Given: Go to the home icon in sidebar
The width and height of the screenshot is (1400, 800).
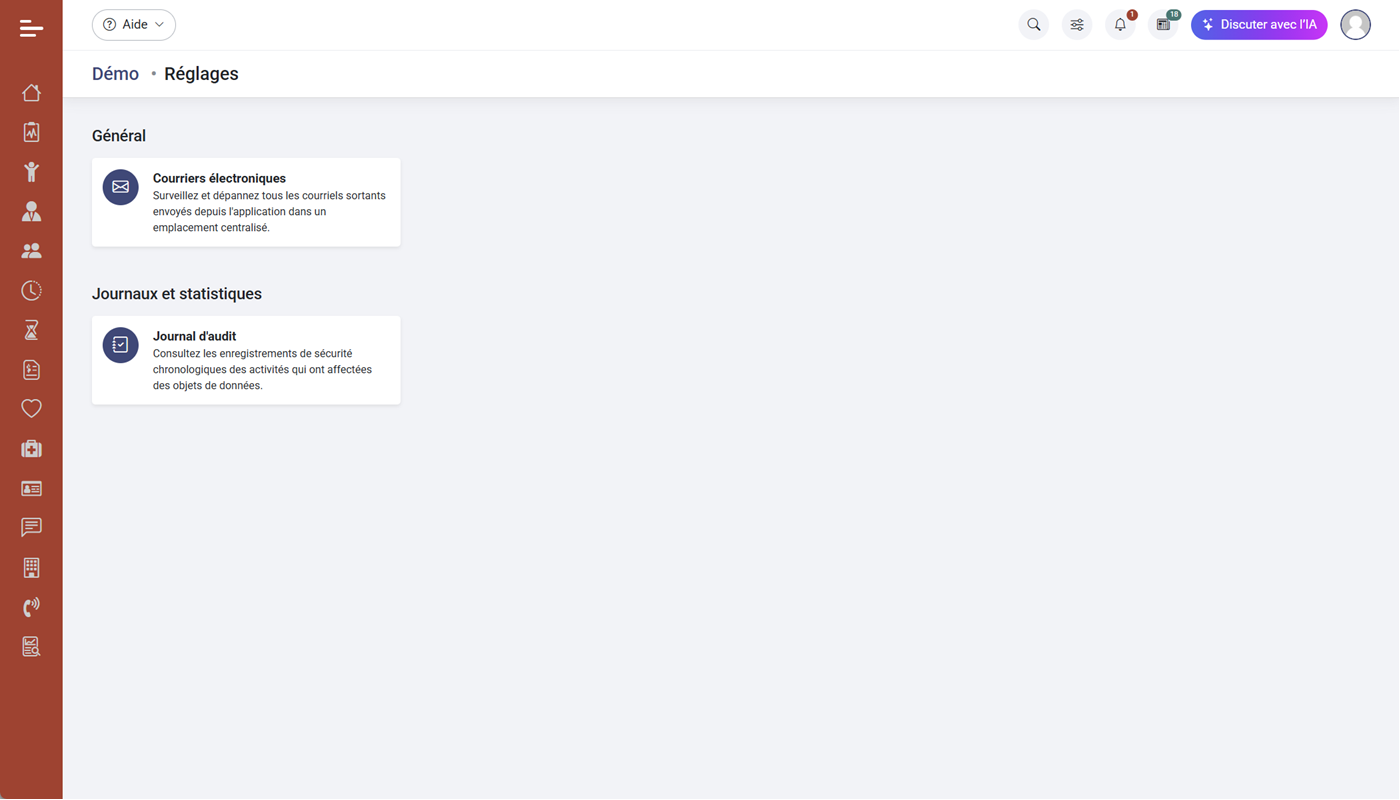Looking at the screenshot, I should [31, 93].
